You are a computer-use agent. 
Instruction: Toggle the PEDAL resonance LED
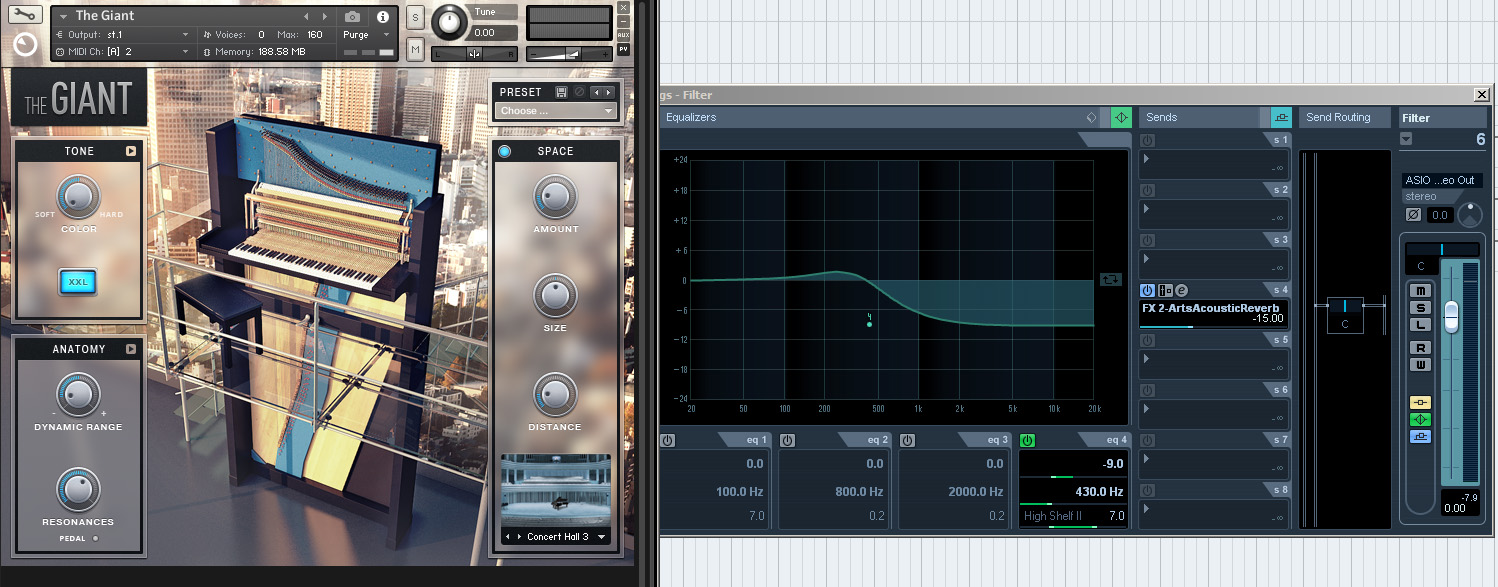point(95,538)
